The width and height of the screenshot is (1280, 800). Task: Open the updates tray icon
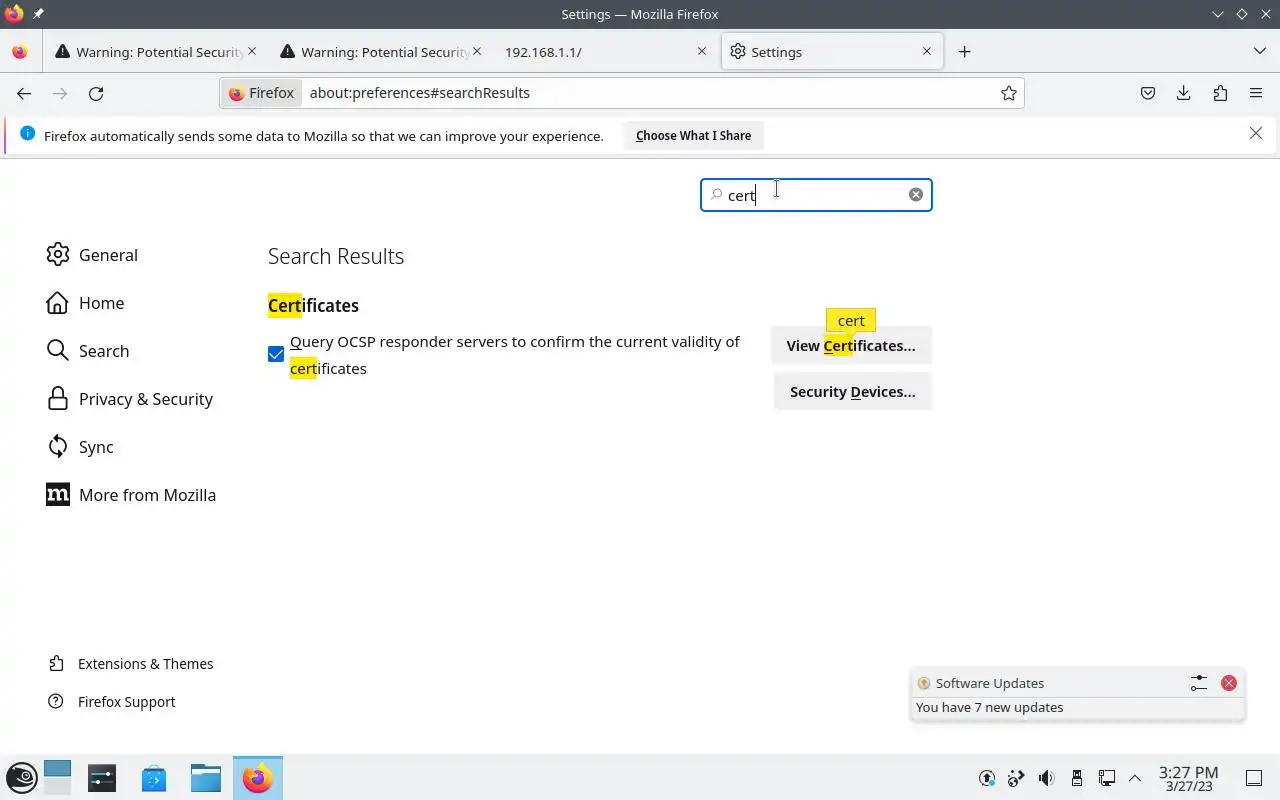click(x=987, y=778)
